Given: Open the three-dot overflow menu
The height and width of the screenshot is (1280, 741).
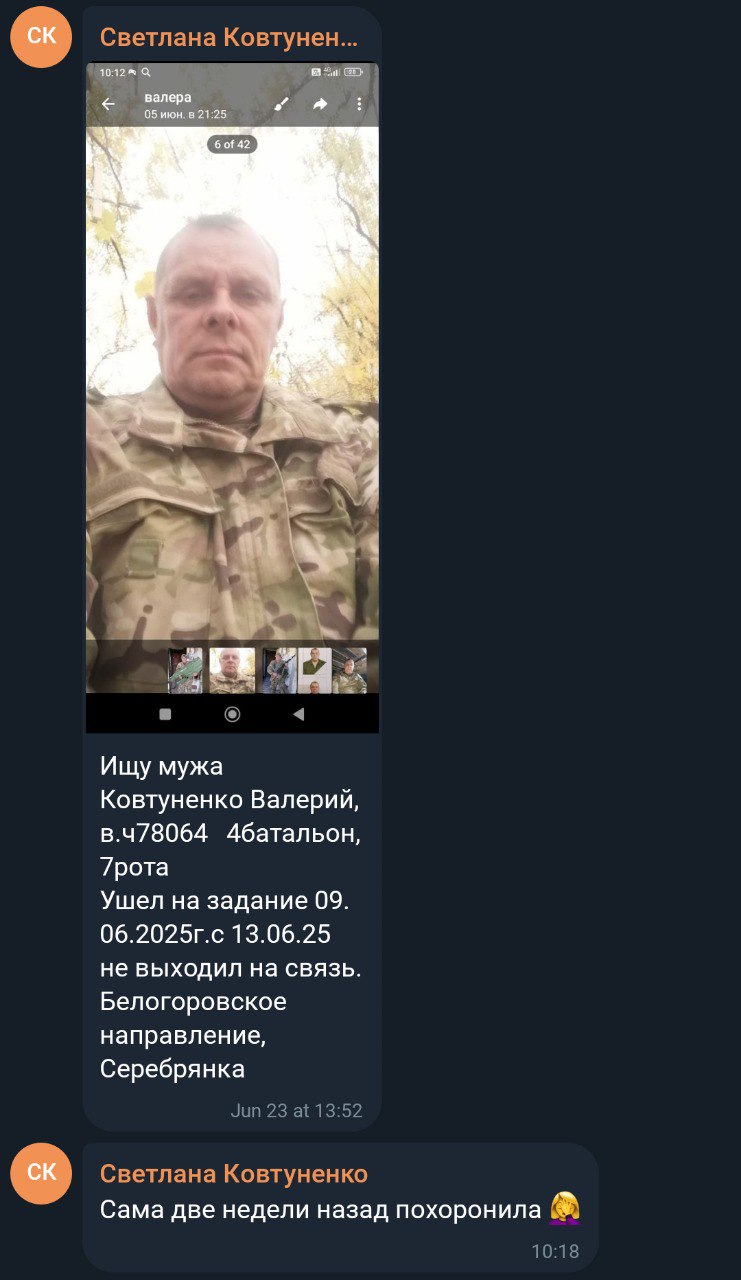Looking at the screenshot, I should point(359,104).
